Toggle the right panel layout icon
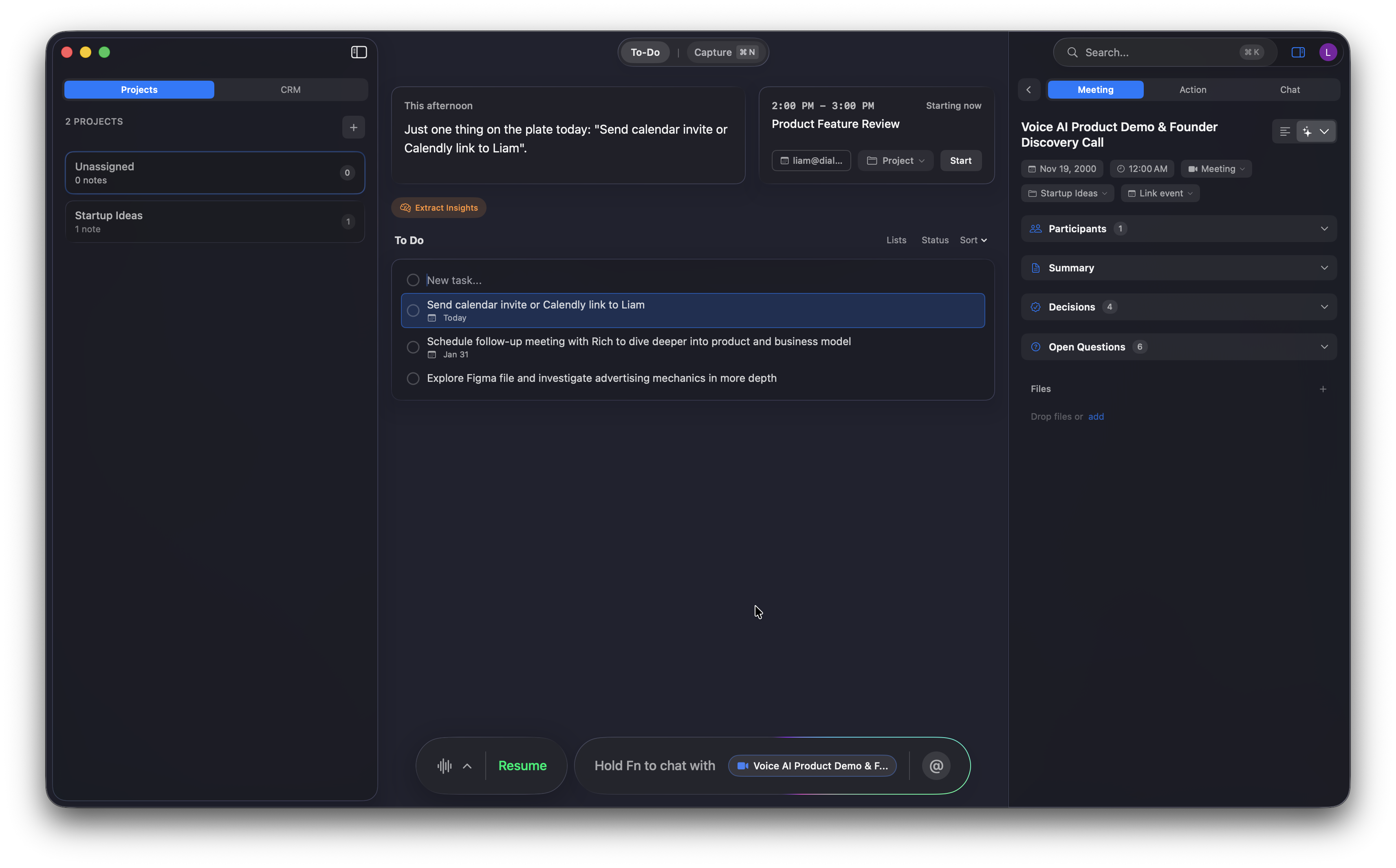This screenshot has width=1396, height=868. click(1298, 52)
